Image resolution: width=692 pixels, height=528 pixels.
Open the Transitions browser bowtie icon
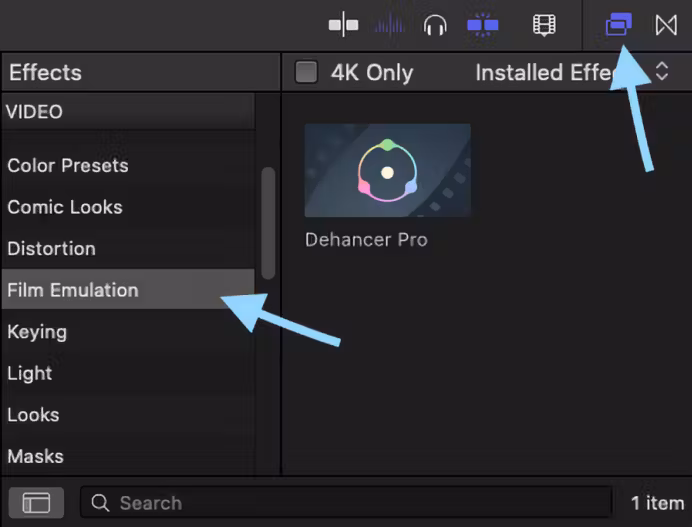(666, 25)
